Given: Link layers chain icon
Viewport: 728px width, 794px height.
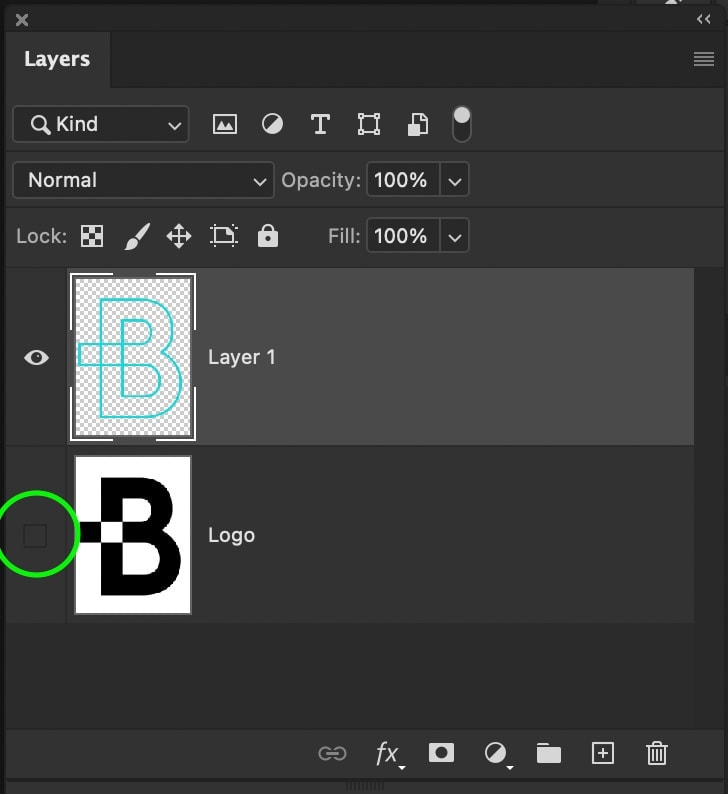Looking at the screenshot, I should pyautogui.click(x=333, y=753).
